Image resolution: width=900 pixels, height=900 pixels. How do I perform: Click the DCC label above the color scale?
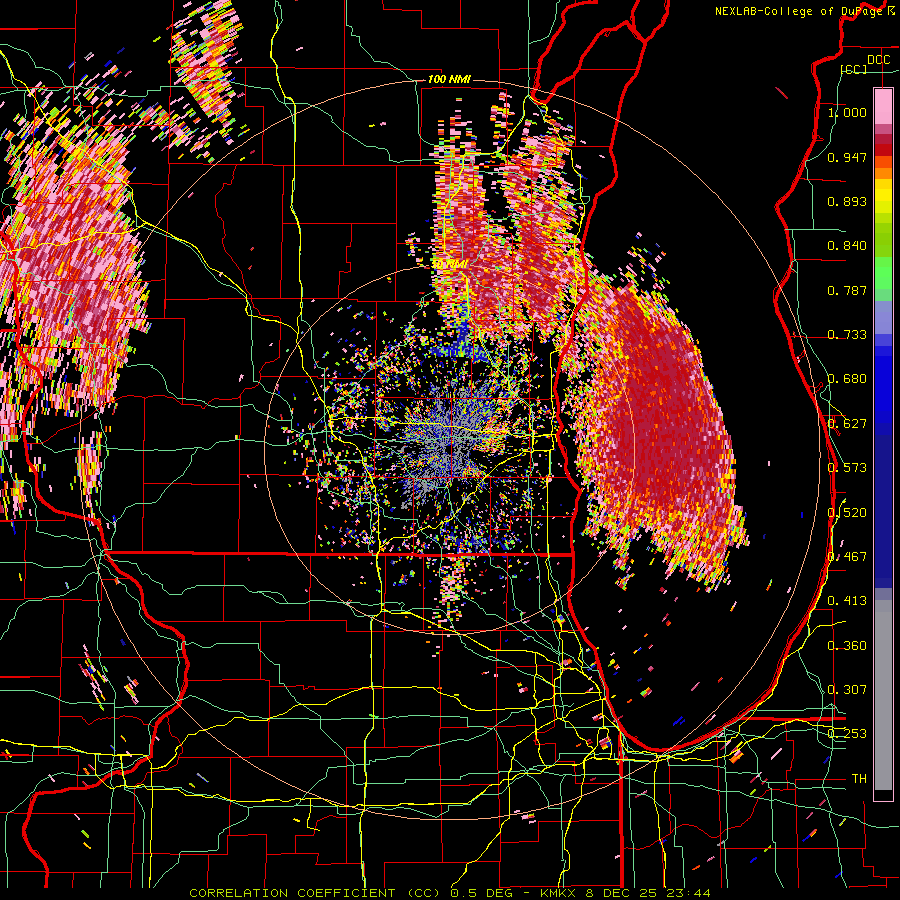(x=878, y=59)
